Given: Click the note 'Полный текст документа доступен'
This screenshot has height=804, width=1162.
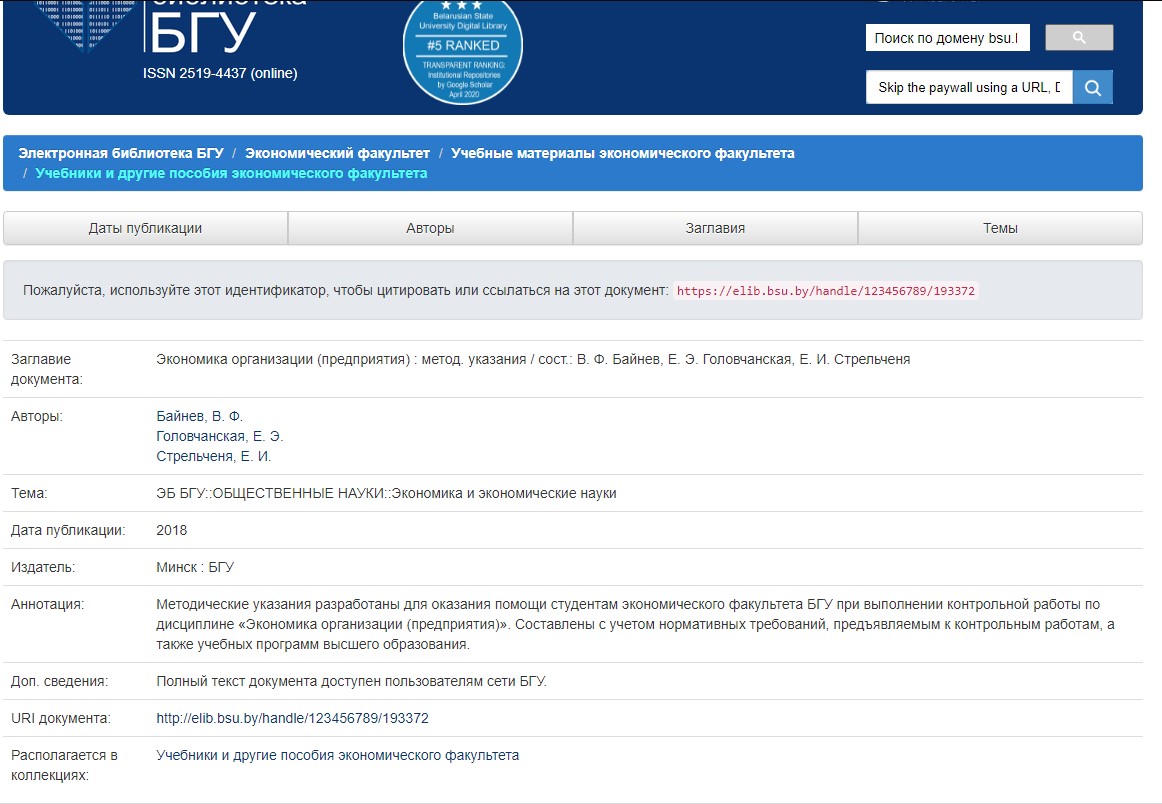Looking at the screenshot, I should (x=351, y=681).
